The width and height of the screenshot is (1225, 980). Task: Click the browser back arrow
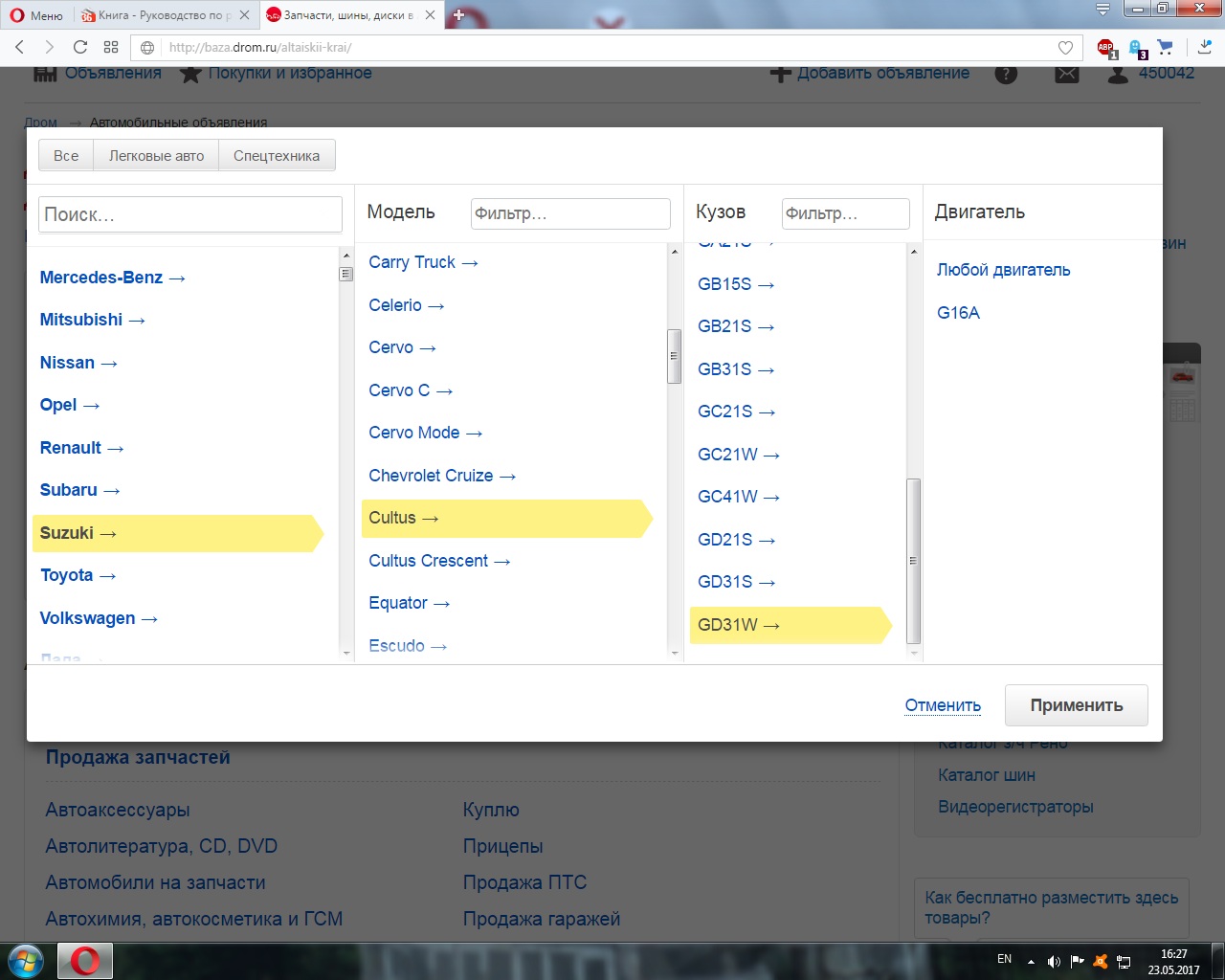tap(20, 47)
